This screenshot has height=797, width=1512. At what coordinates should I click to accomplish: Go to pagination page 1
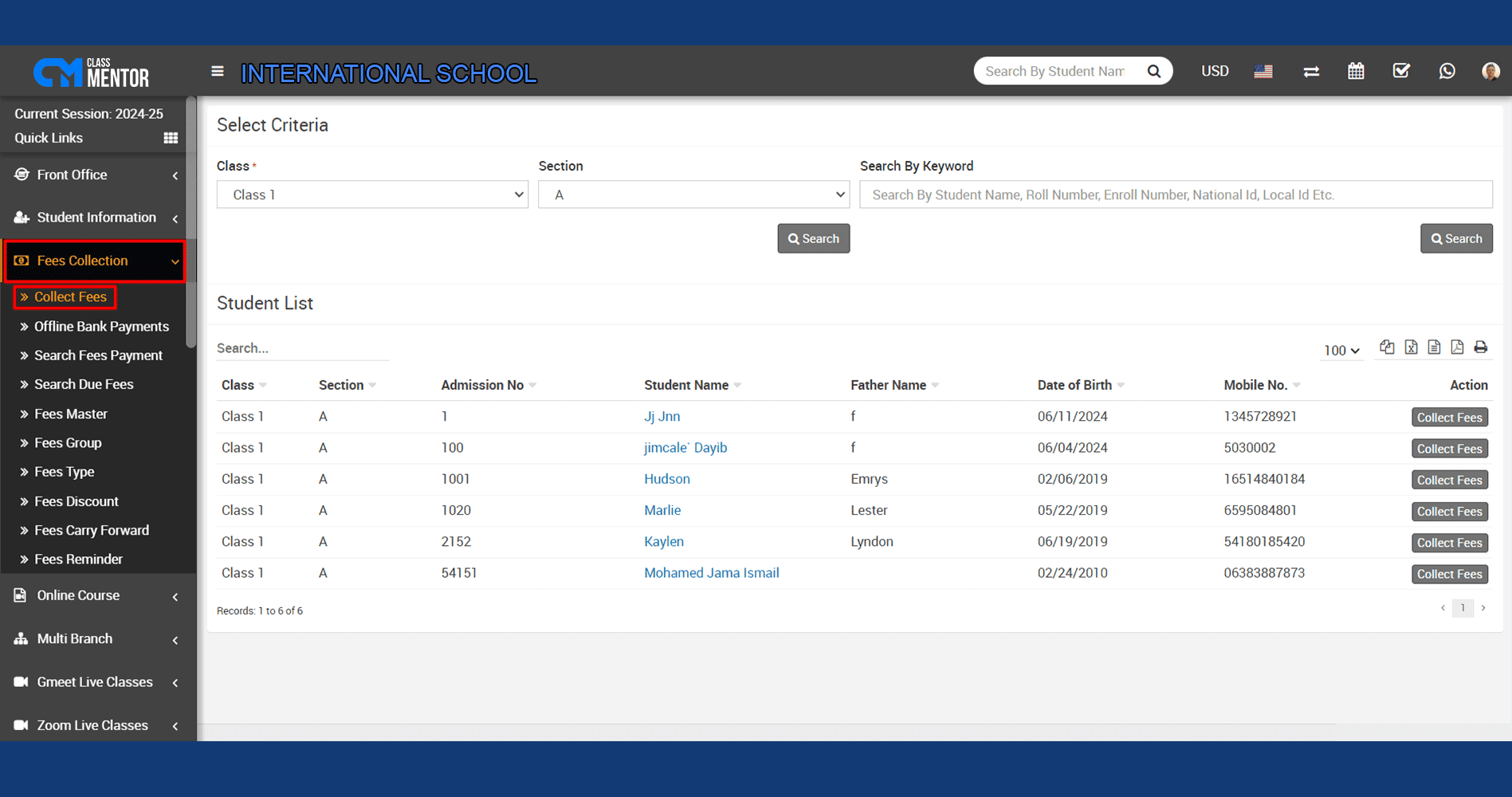(x=1463, y=608)
